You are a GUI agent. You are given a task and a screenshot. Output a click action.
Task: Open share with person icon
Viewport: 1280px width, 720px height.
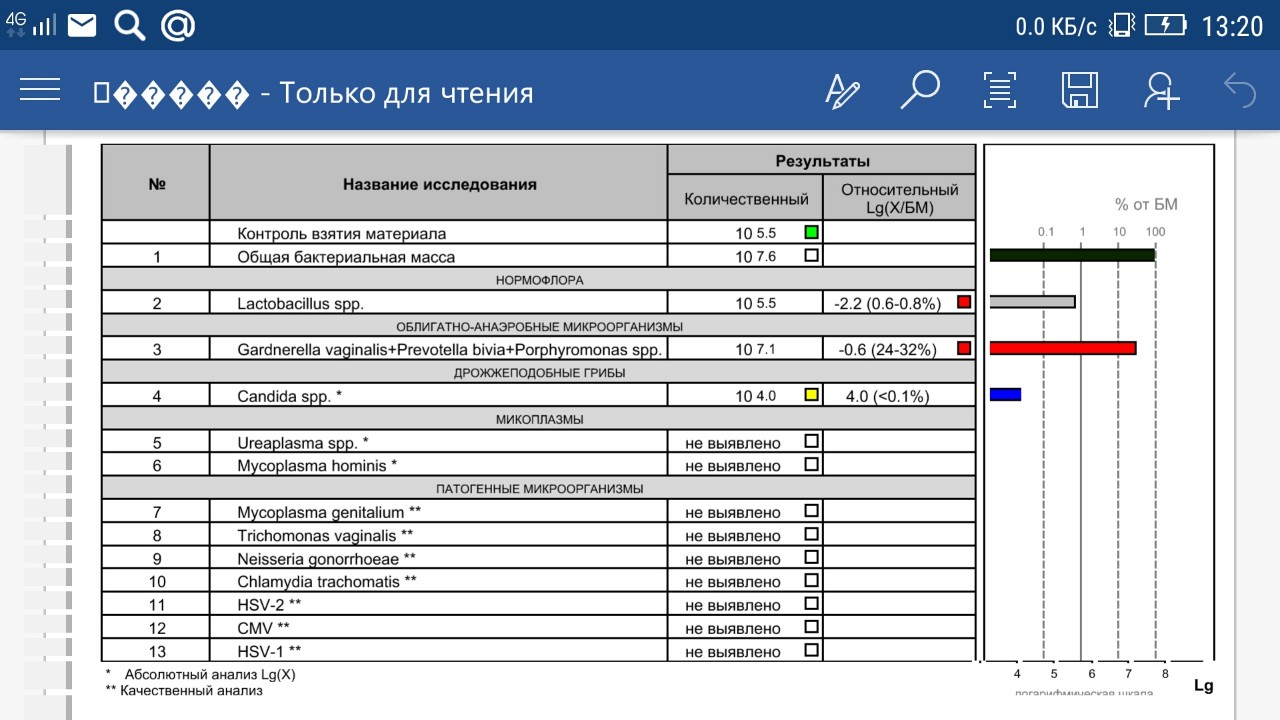pos(1162,91)
